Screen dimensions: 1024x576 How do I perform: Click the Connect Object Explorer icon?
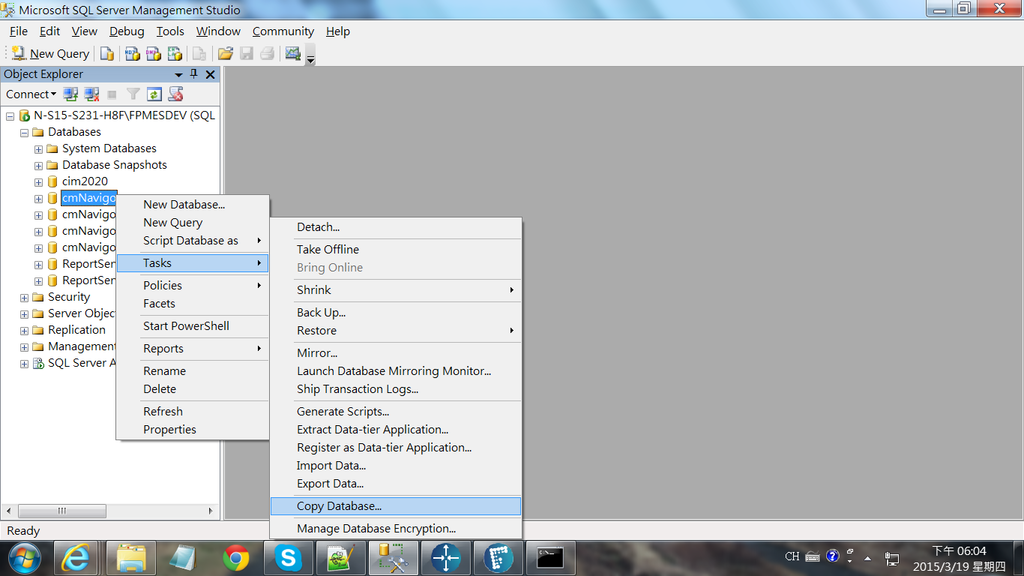tap(71, 94)
